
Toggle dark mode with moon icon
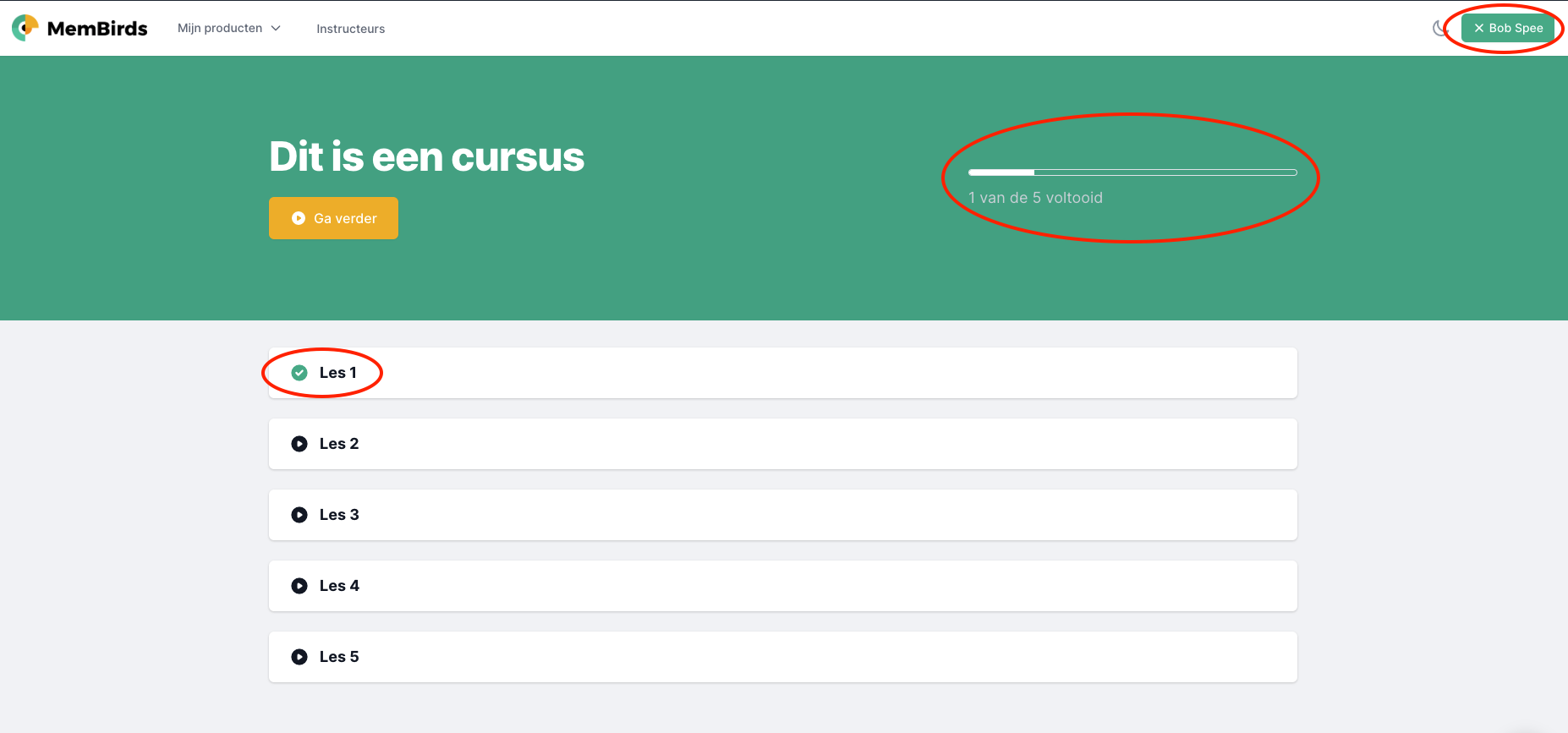point(1440,29)
